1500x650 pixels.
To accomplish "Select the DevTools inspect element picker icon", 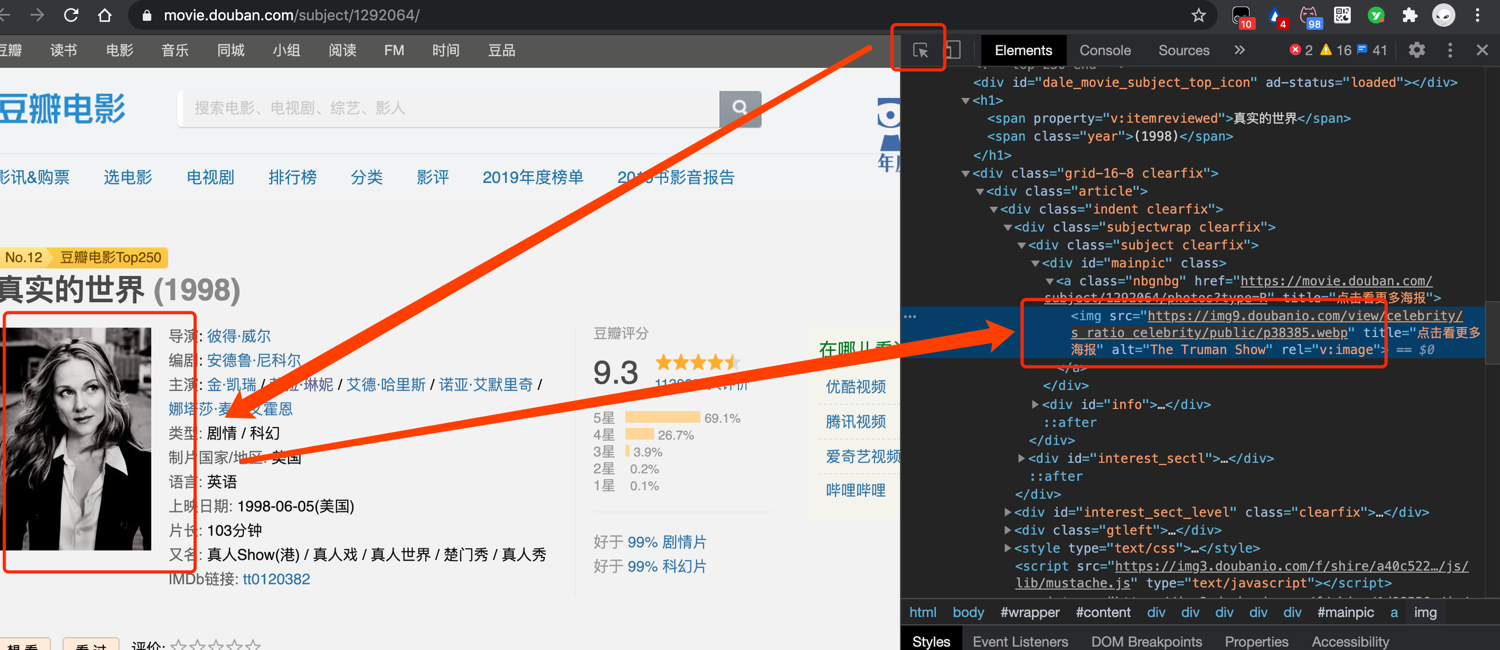I will (920, 50).
